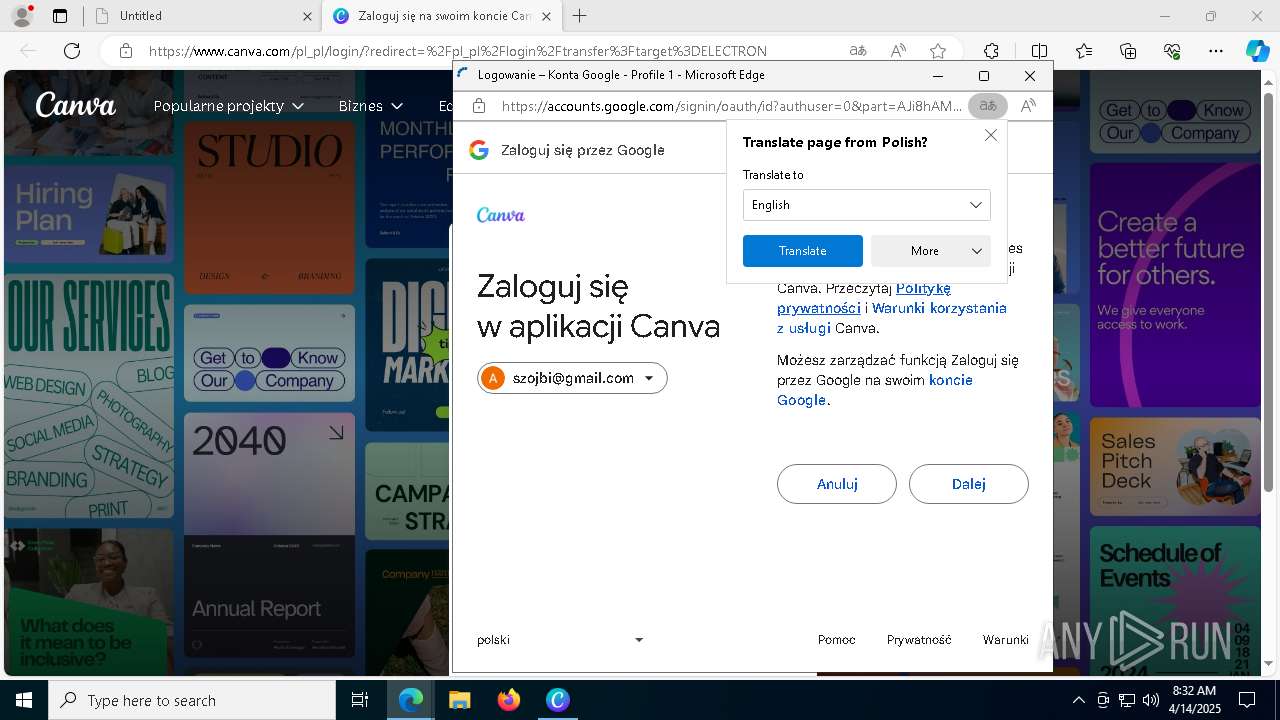
Task: Open the Our Services template thumbnail
Action: tap(89, 397)
